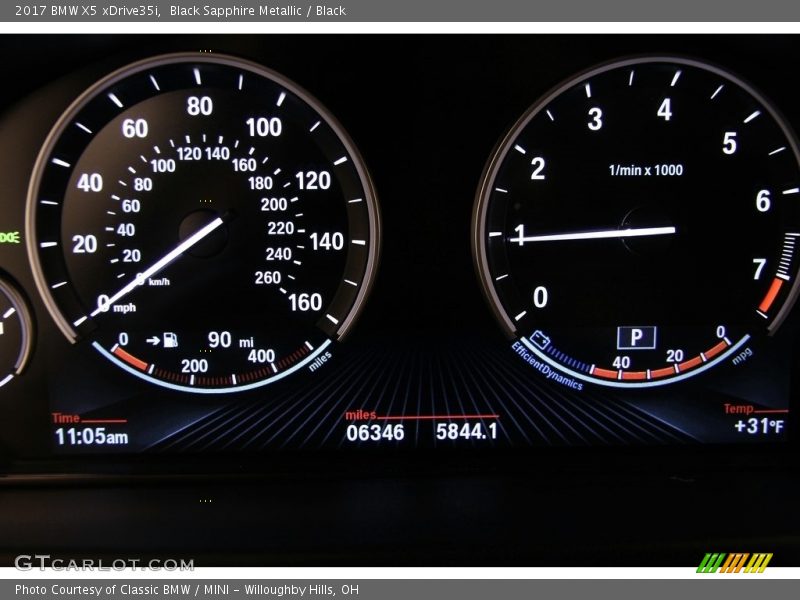
Task: Click the tachometer number 0
Action: point(540,297)
